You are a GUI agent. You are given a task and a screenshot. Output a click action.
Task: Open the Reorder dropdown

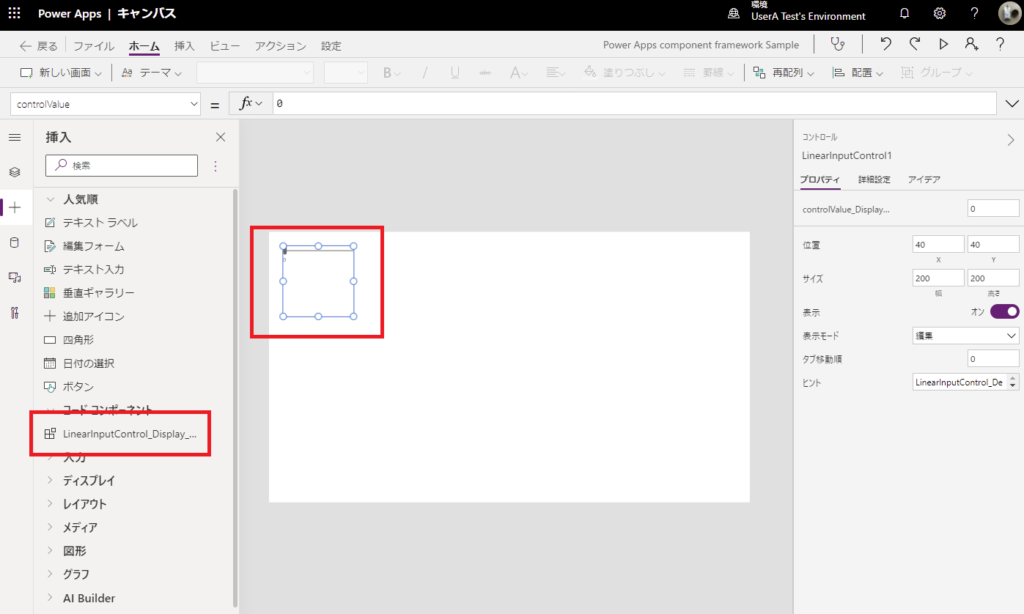784,73
